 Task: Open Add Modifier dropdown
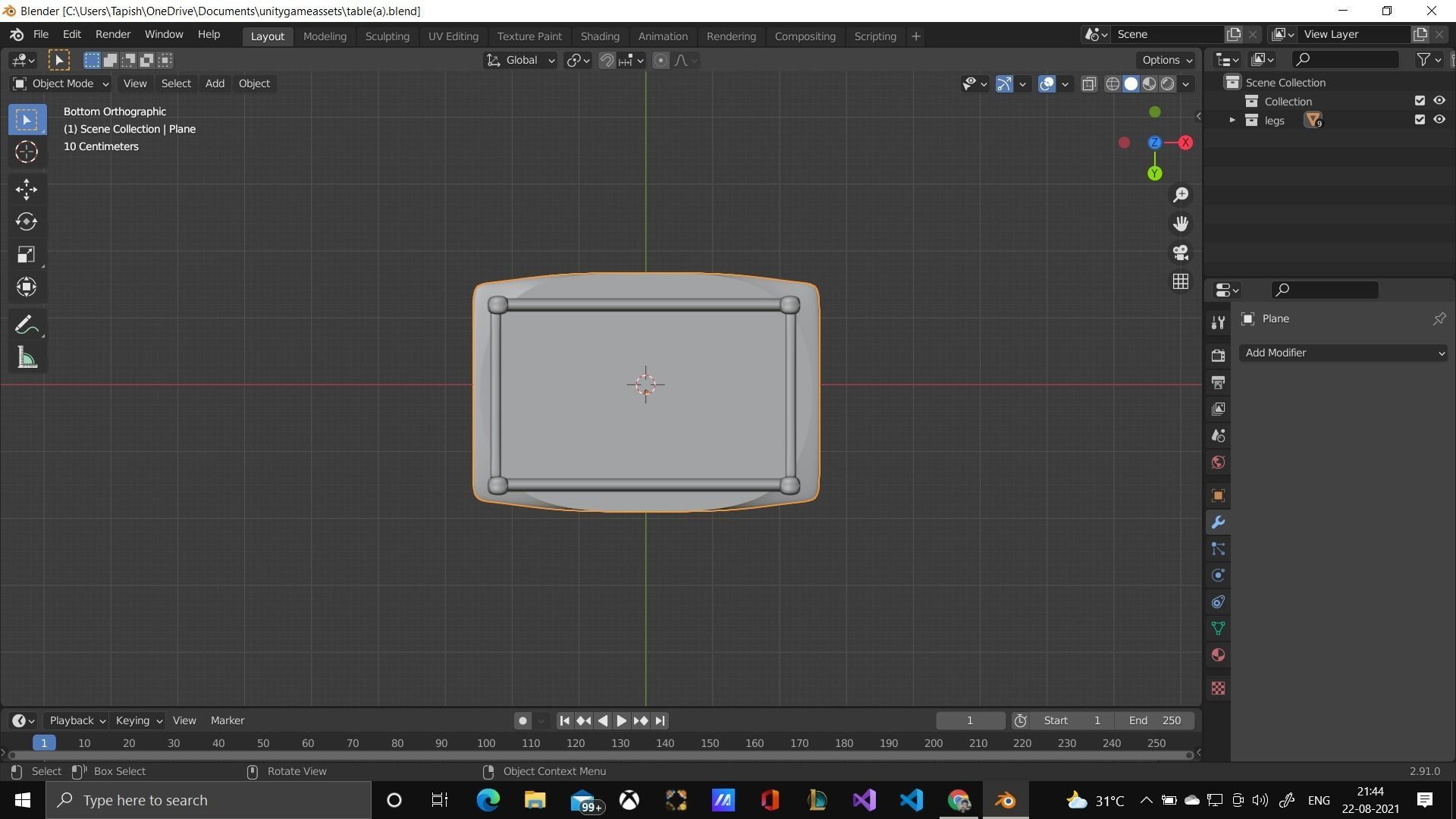pos(1343,353)
